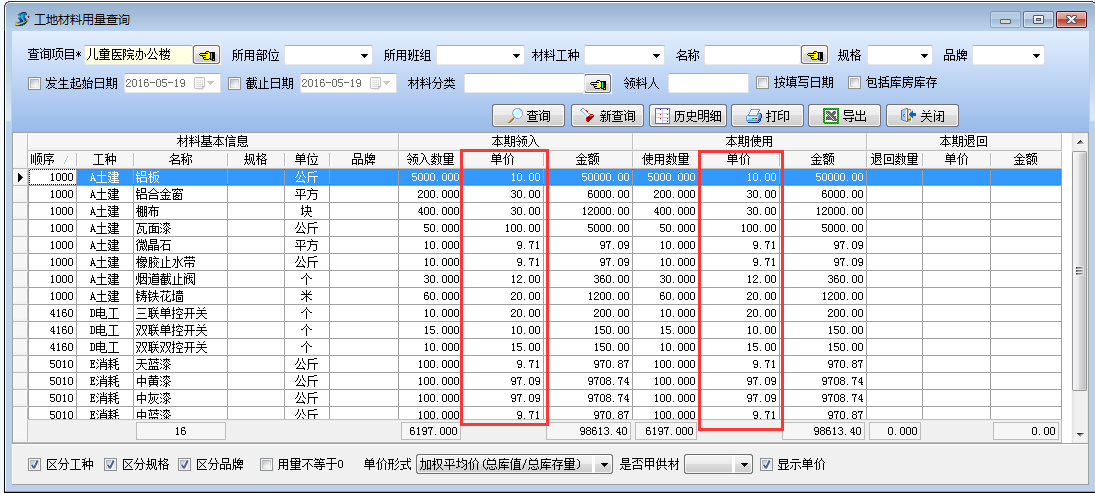This screenshot has height=493, width=1095.
Task: Click the 名称 column header in grid
Action: tap(180, 159)
